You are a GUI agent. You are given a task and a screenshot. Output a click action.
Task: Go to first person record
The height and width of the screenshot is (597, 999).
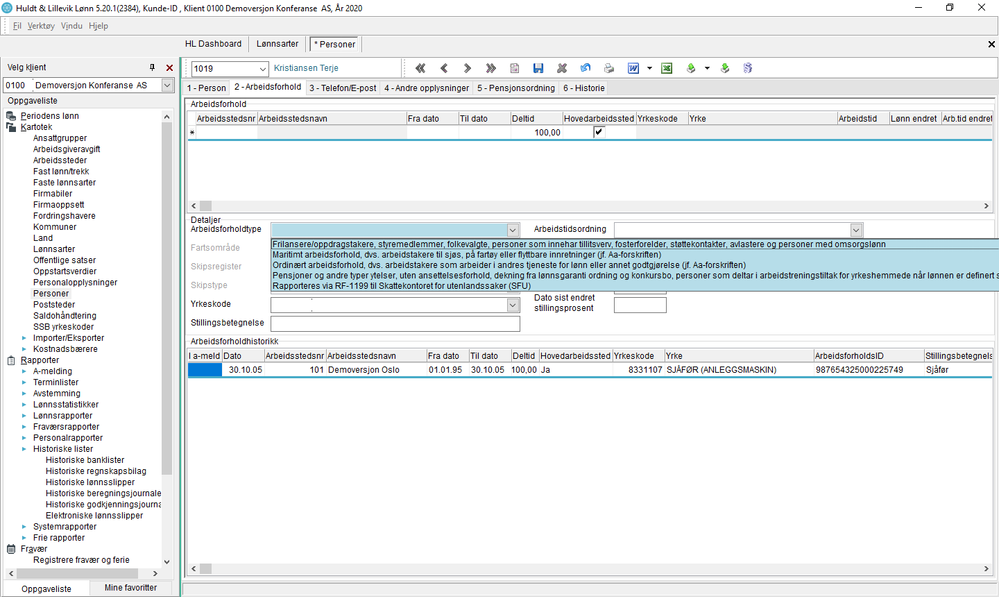click(x=420, y=68)
